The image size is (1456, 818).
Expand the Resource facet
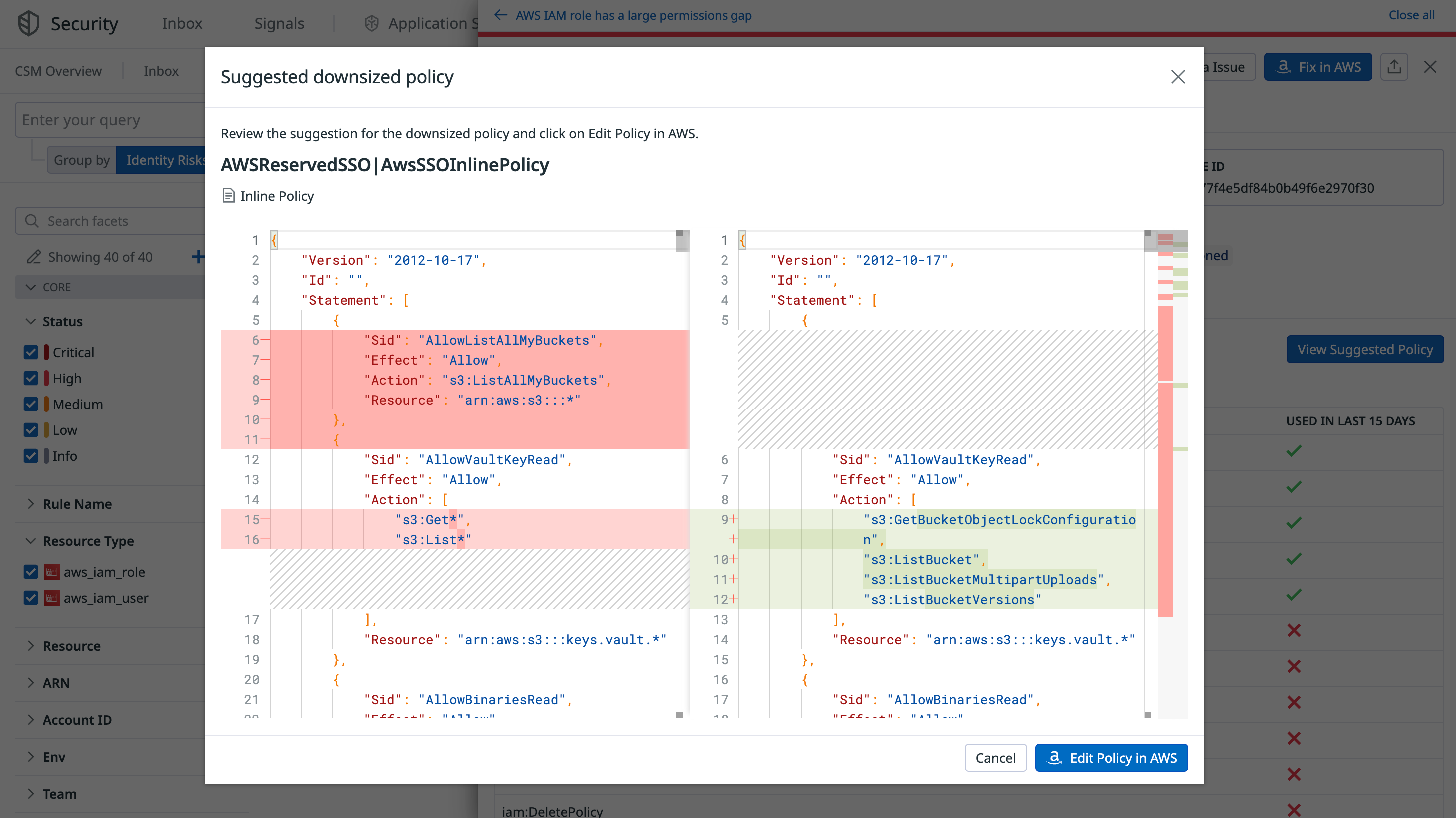click(31, 646)
